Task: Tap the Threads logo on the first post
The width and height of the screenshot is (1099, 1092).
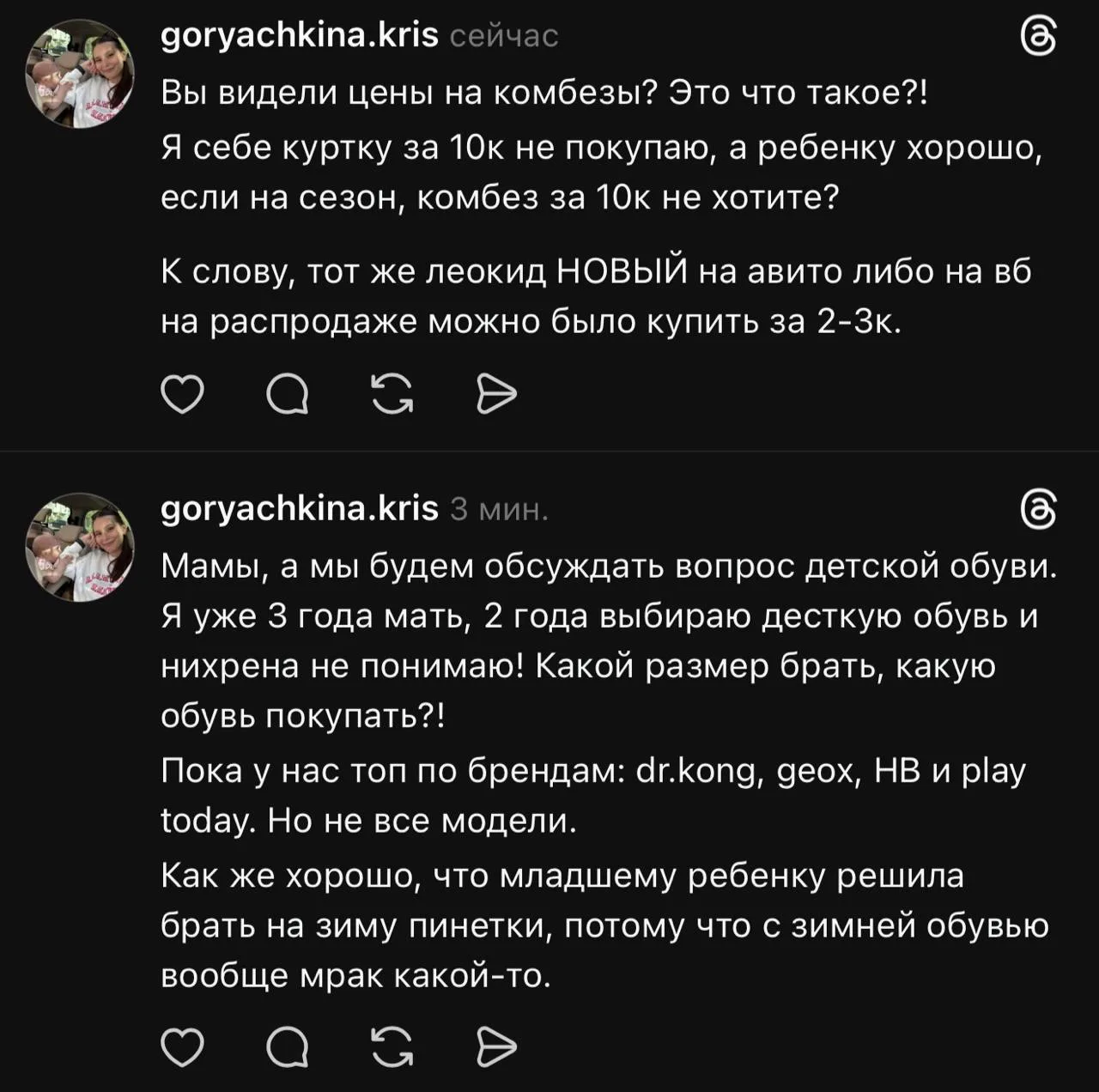Action: (x=1037, y=37)
